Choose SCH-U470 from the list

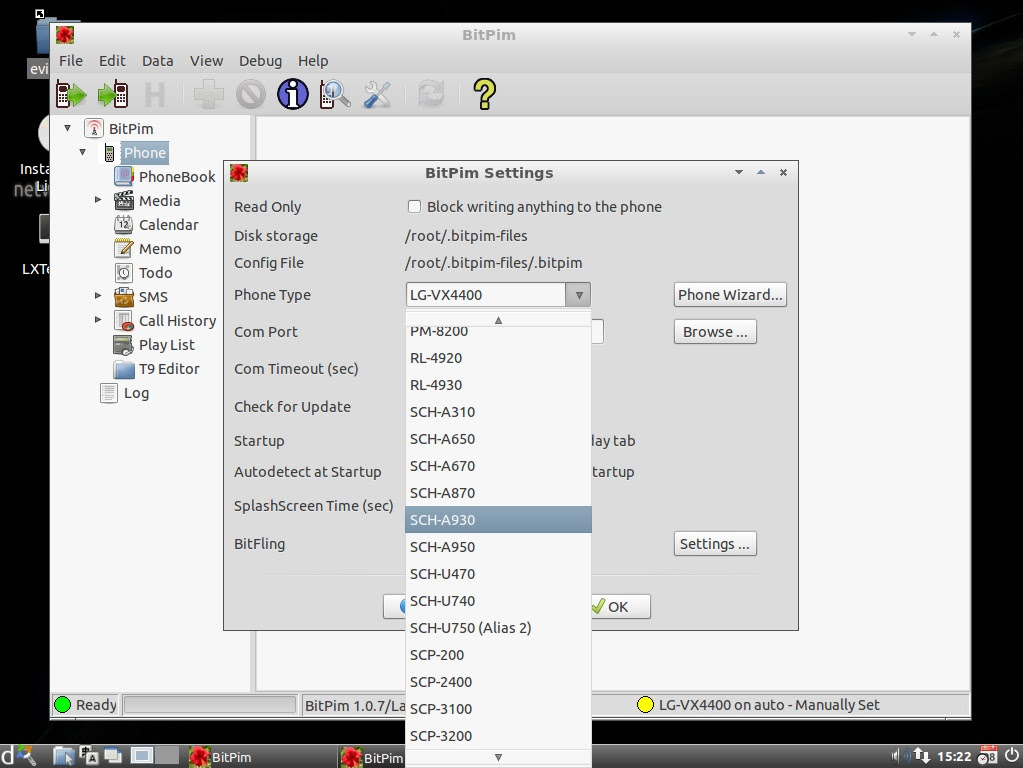coord(498,574)
